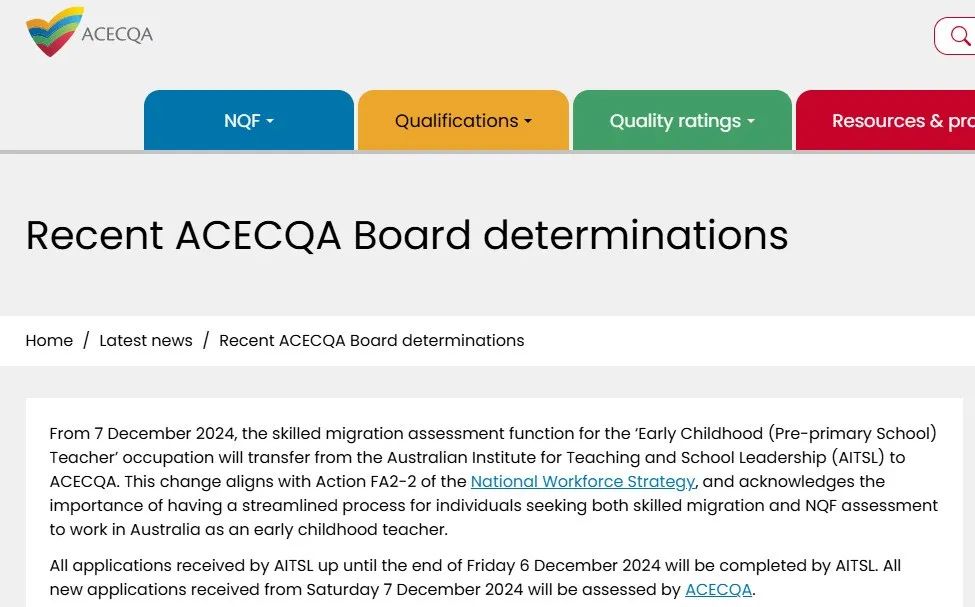Click the Recent ACECQA Board determinations page heading
The width and height of the screenshot is (975, 607).
click(x=407, y=235)
